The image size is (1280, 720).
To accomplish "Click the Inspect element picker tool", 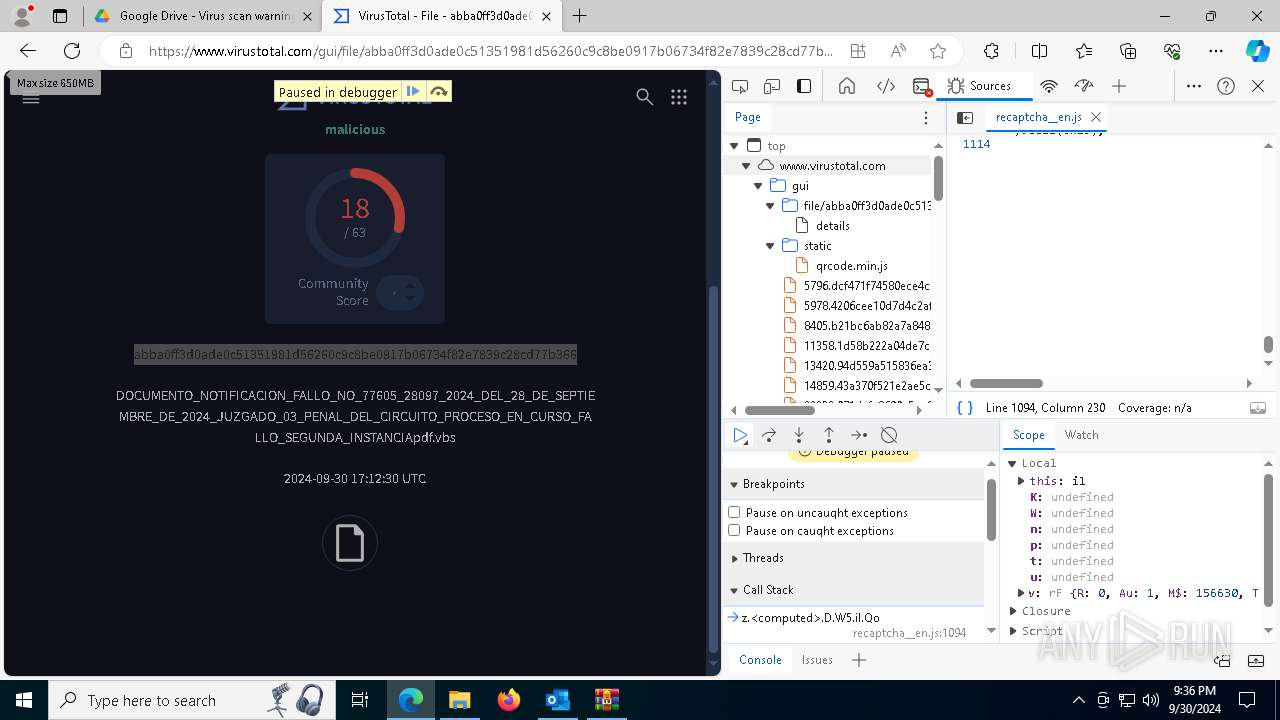I will (740, 86).
